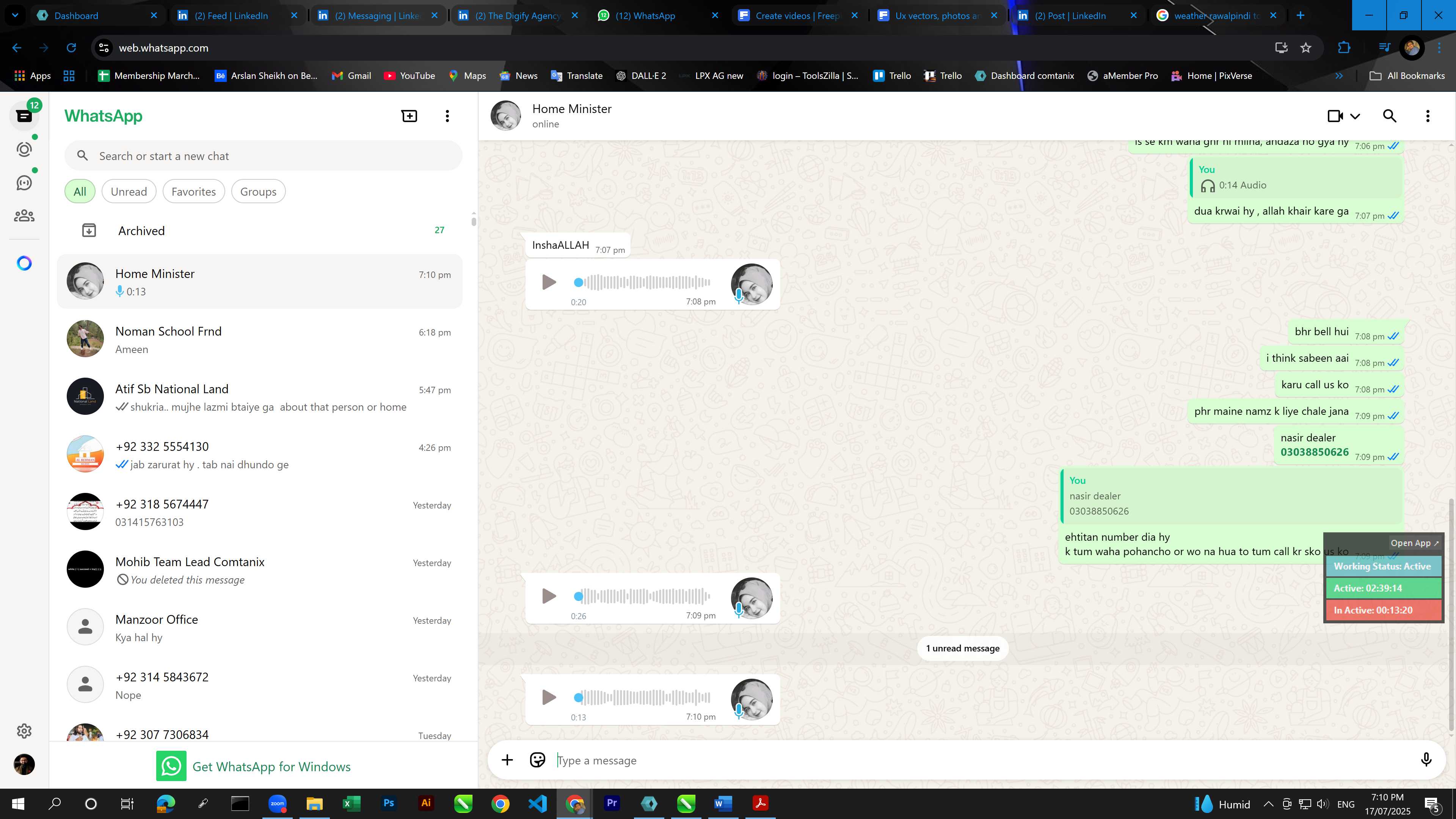Screen dimensions: 1456x819
Task: Record a voice message with microphone
Action: [x=1426, y=760]
